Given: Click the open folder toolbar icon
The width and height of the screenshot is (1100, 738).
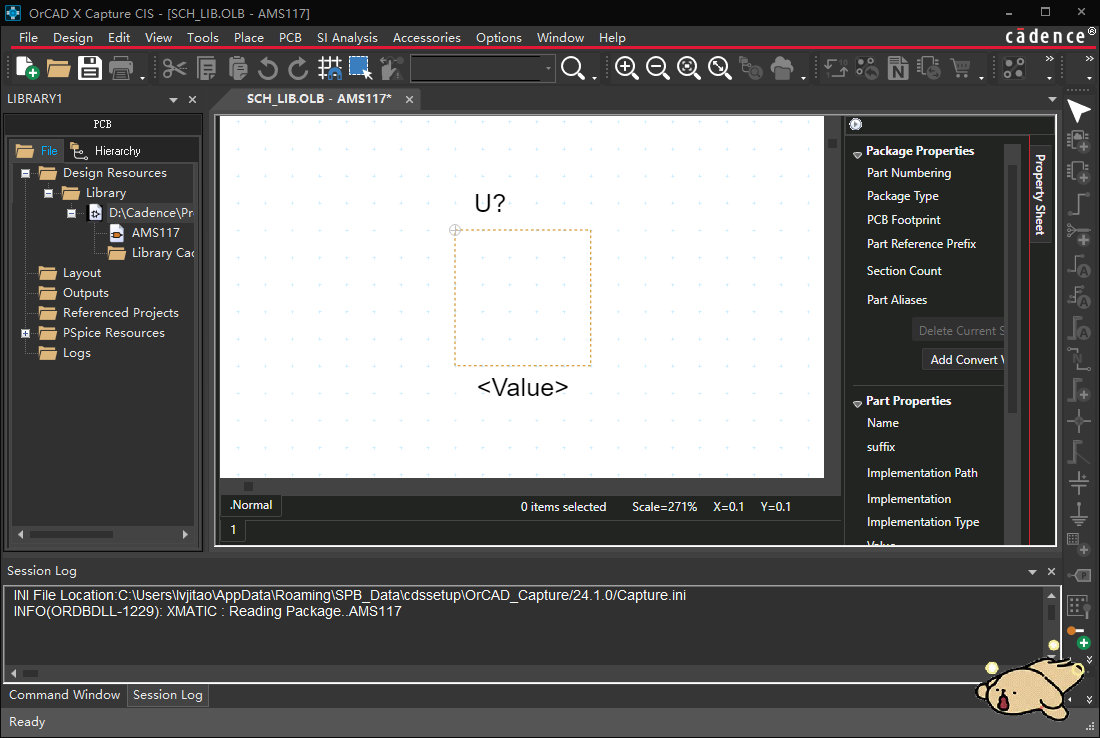Looking at the screenshot, I should click(x=58, y=68).
